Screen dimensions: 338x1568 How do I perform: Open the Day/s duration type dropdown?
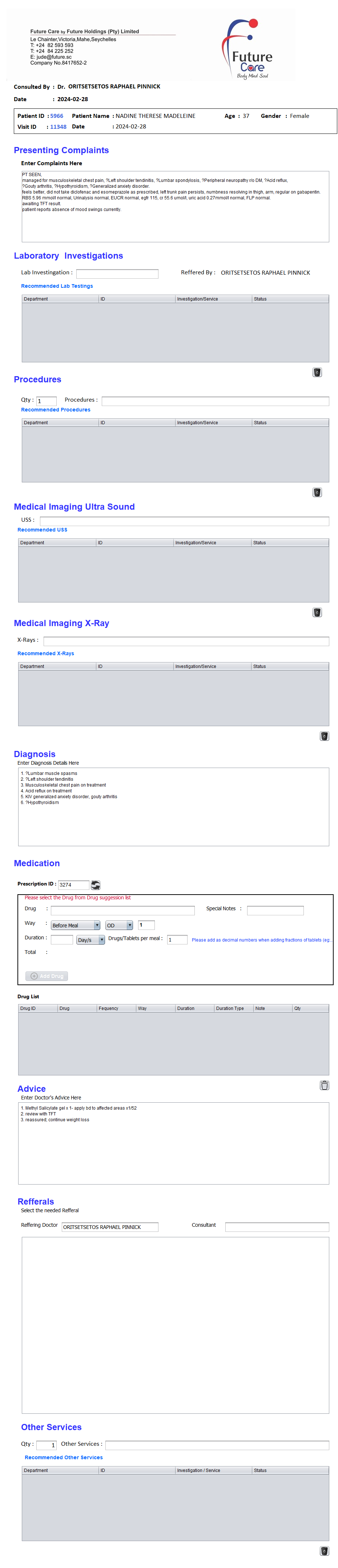click(x=90, y=939)
